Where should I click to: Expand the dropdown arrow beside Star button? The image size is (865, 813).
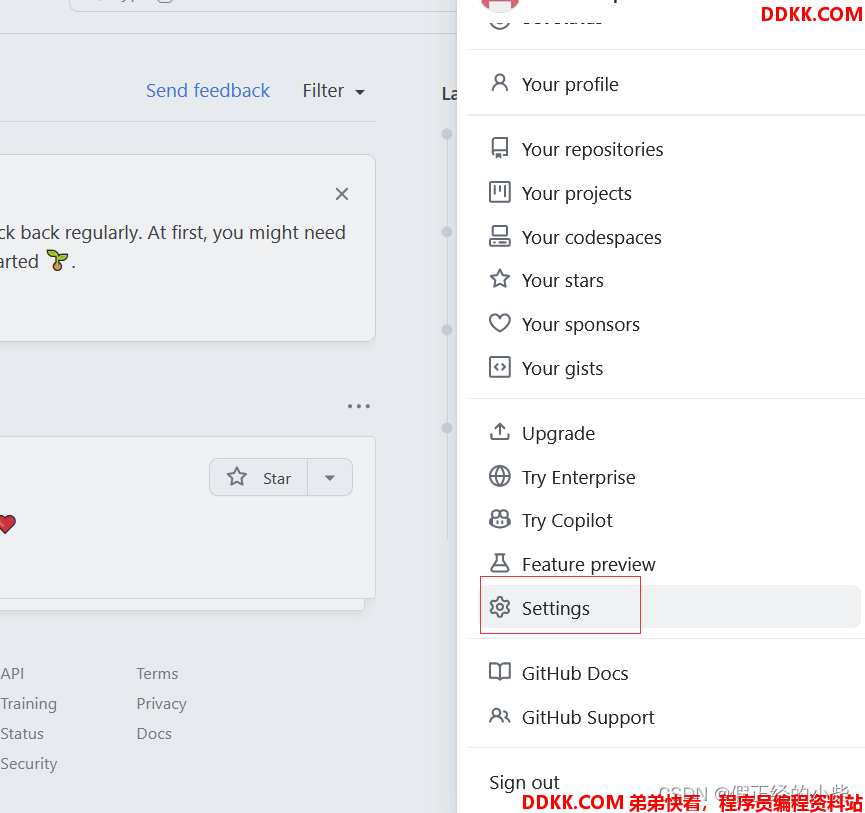tap(330, 478)
